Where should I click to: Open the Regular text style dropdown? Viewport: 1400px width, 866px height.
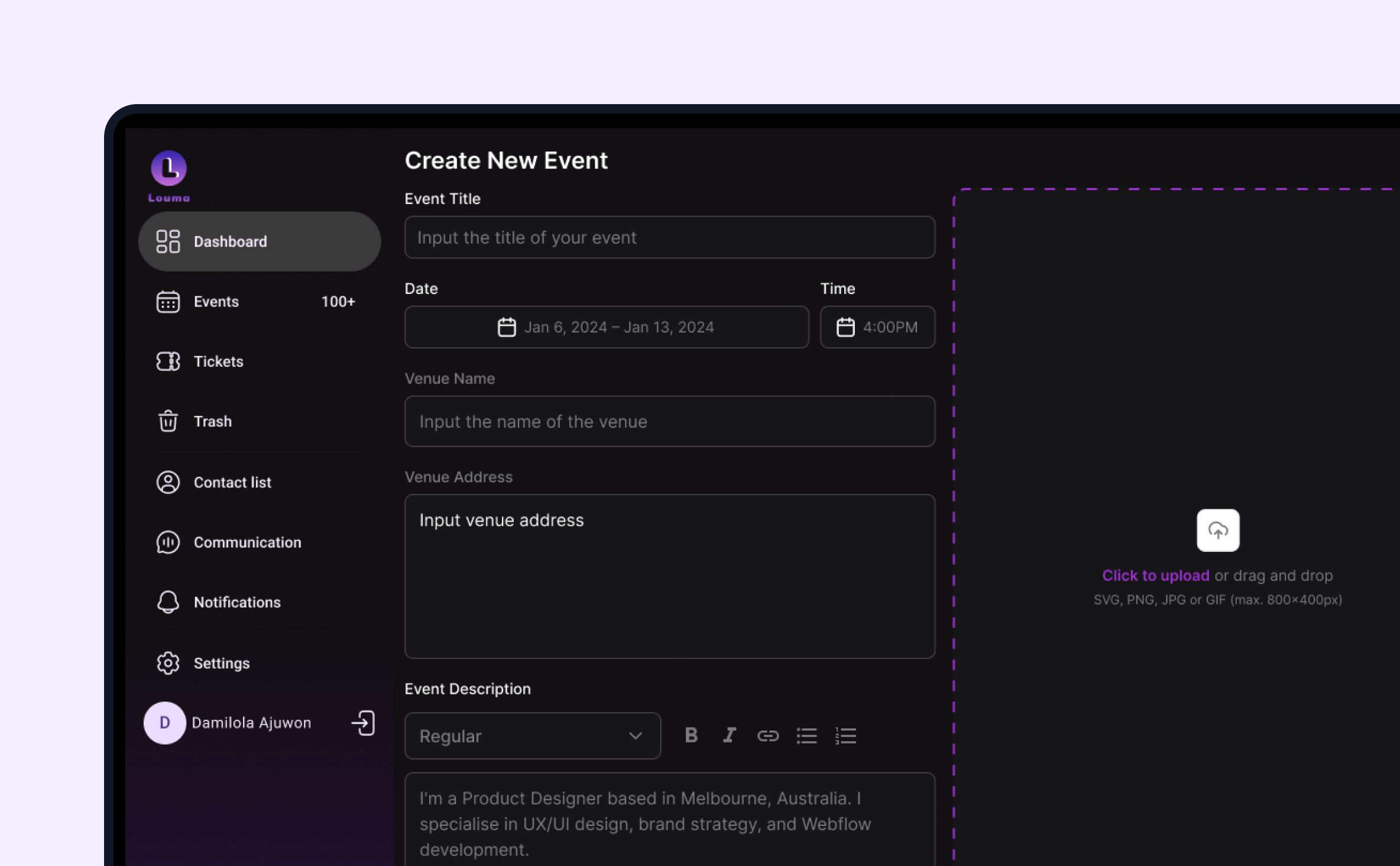click(532, 735)
